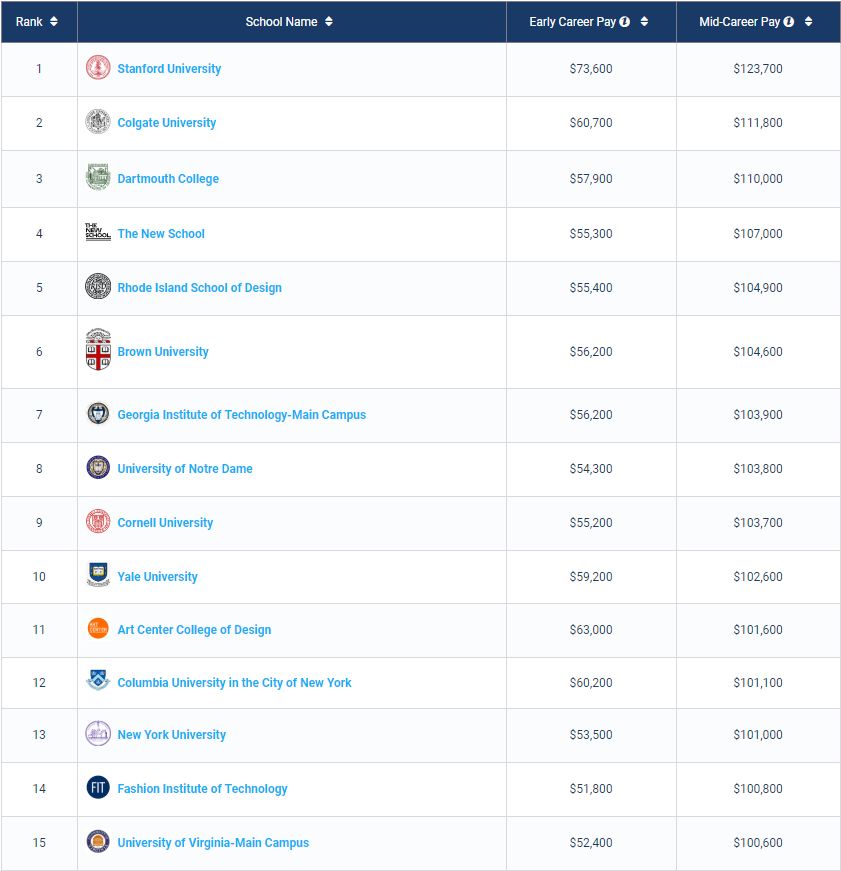Sort by Mid-Career Pay arrows

pos(808,21)
